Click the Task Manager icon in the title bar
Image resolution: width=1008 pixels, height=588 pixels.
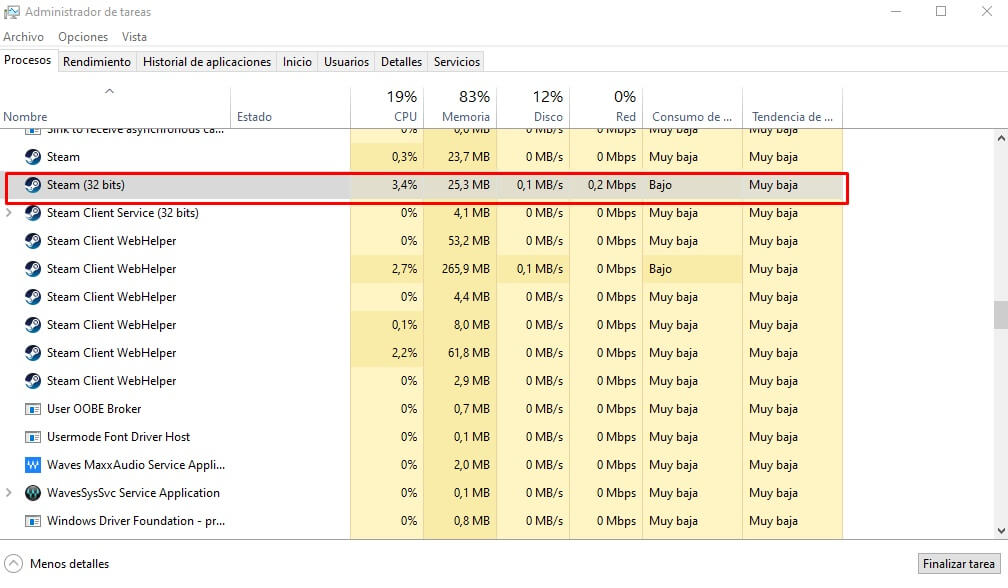point(12,12)
